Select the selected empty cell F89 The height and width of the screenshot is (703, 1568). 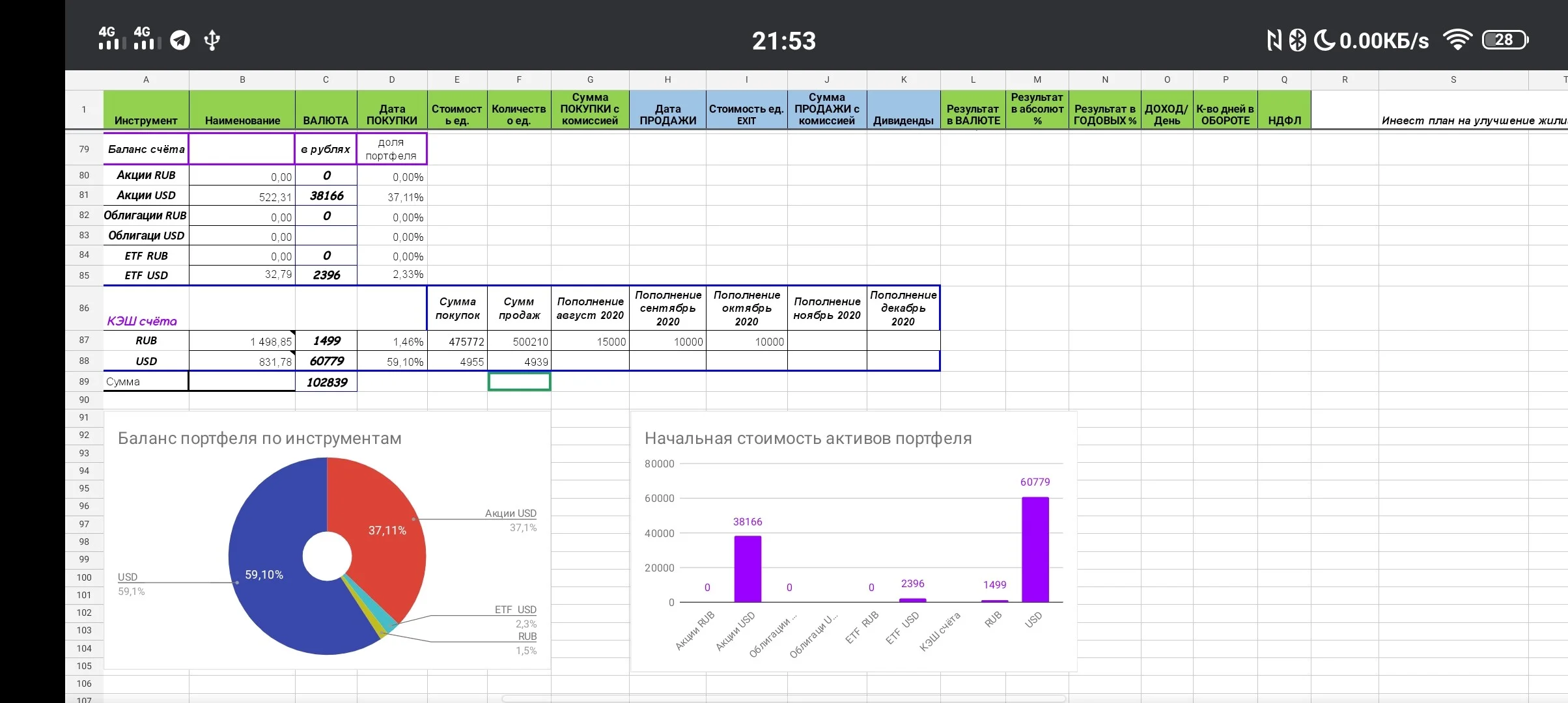[519, 381]
